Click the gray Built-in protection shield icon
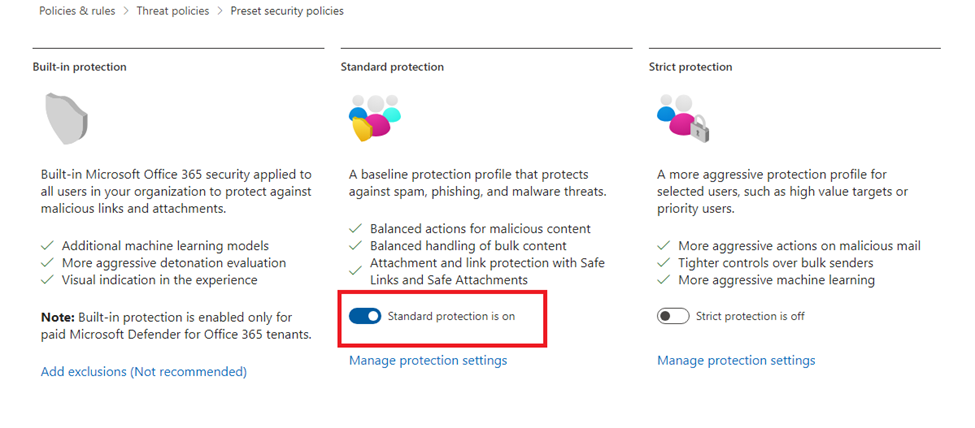975x428 pixels. [x=66, y=118]
